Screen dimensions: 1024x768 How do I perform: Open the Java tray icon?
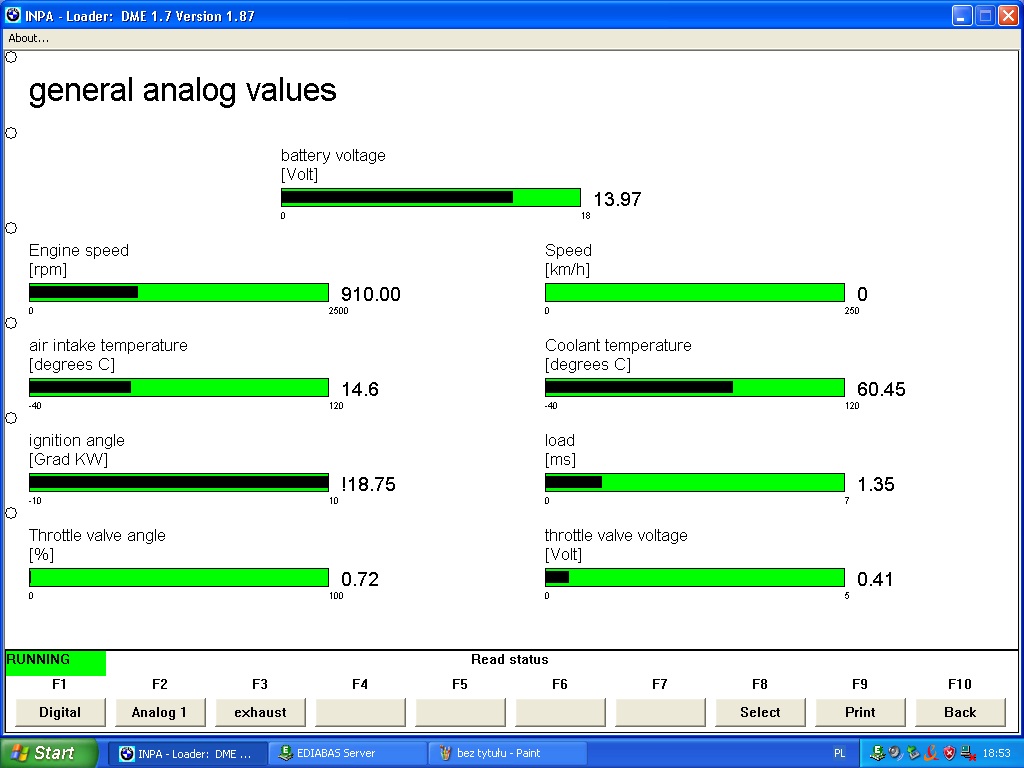(931, 753)
